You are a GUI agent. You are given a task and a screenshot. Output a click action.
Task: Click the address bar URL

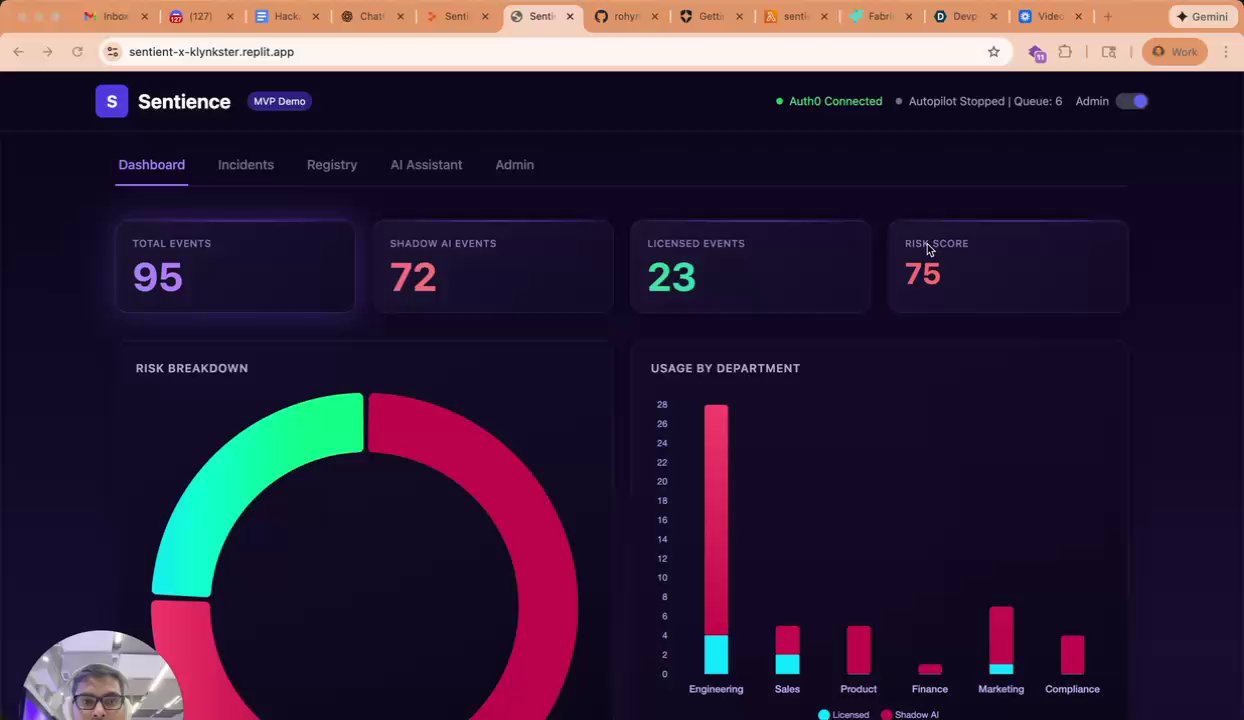211,52
